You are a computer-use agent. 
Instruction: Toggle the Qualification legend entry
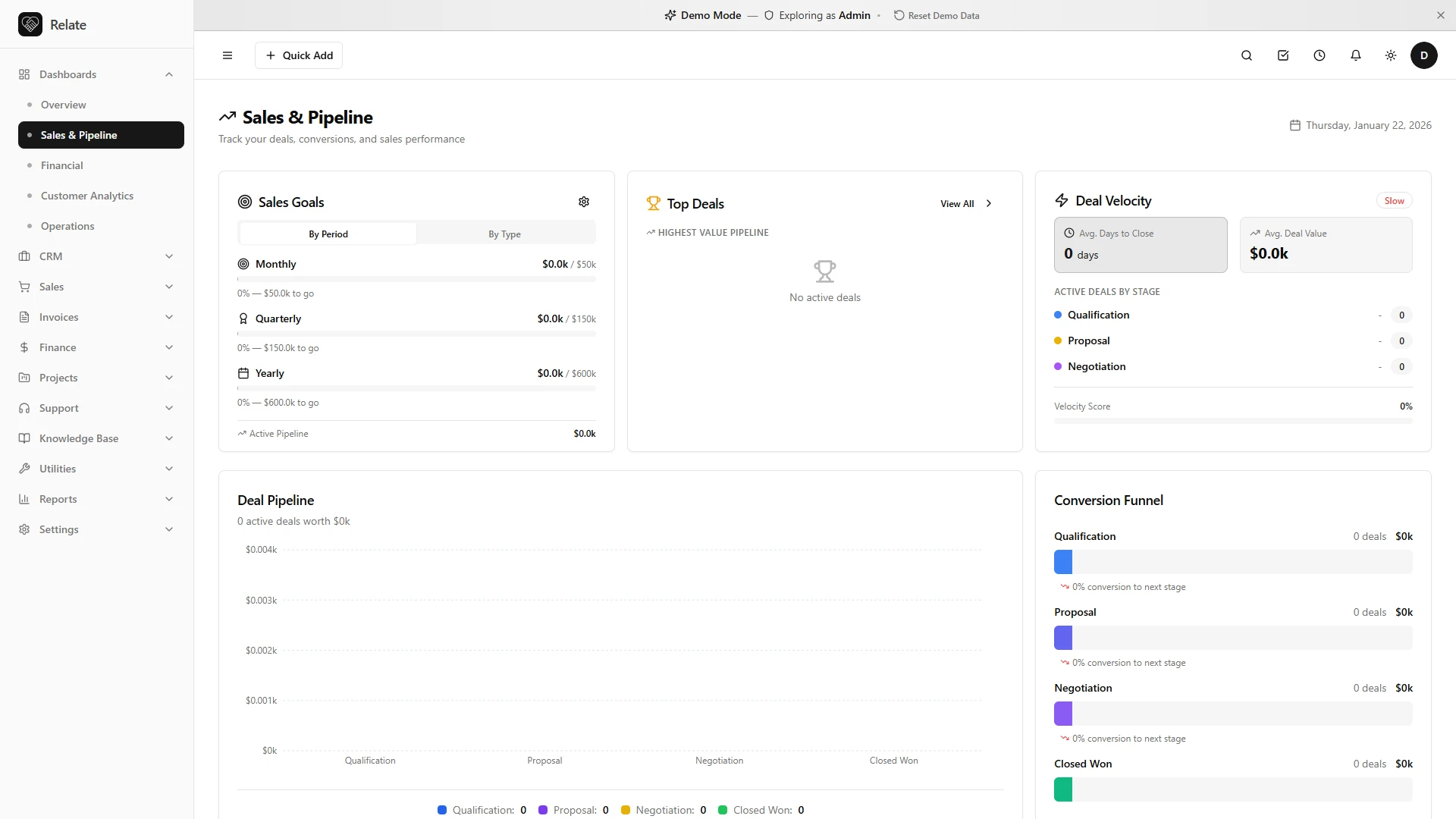tap(482, 810)
